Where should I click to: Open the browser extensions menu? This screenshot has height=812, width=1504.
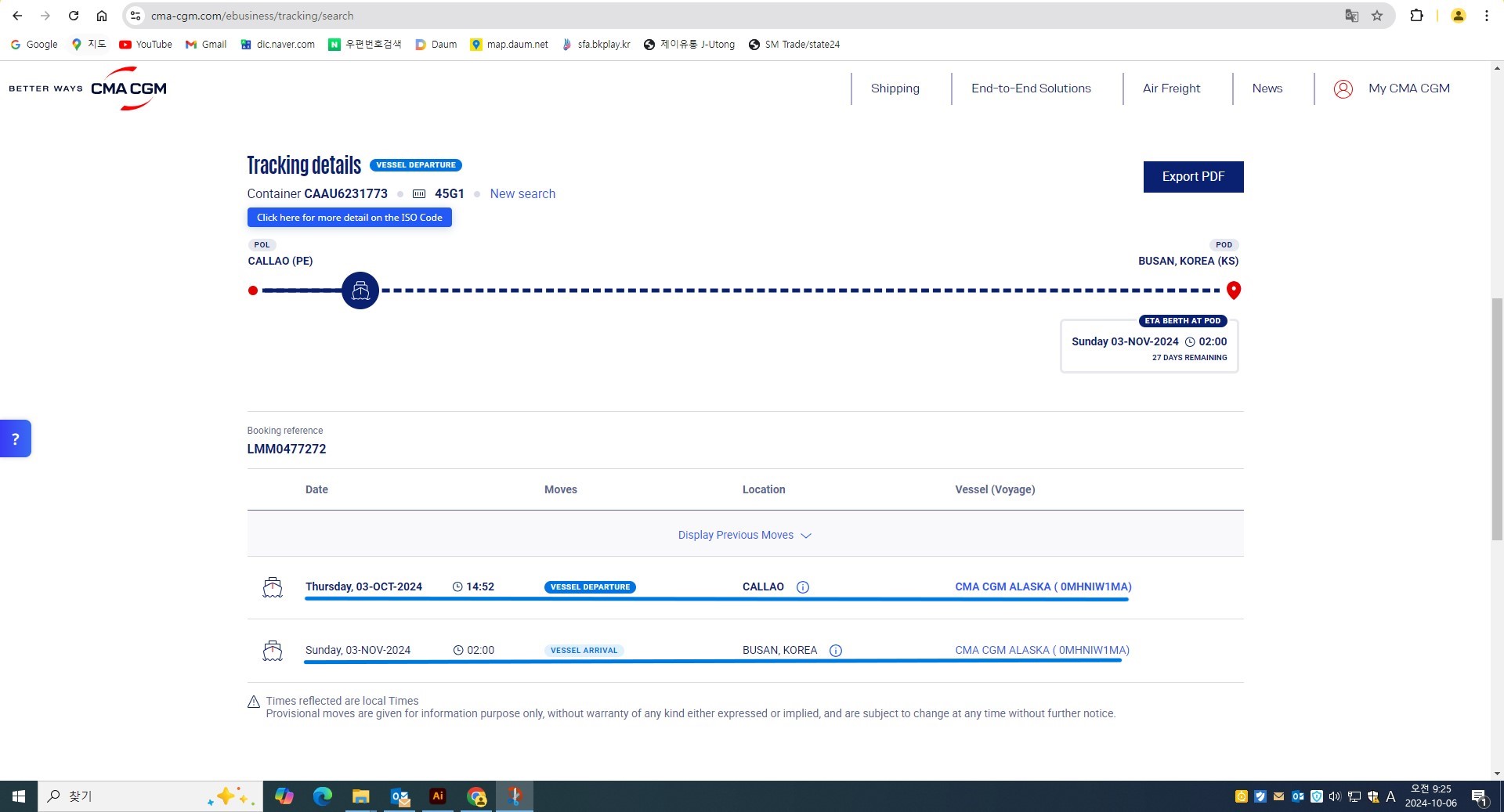pyautogui.click(x=1416, y=16)
